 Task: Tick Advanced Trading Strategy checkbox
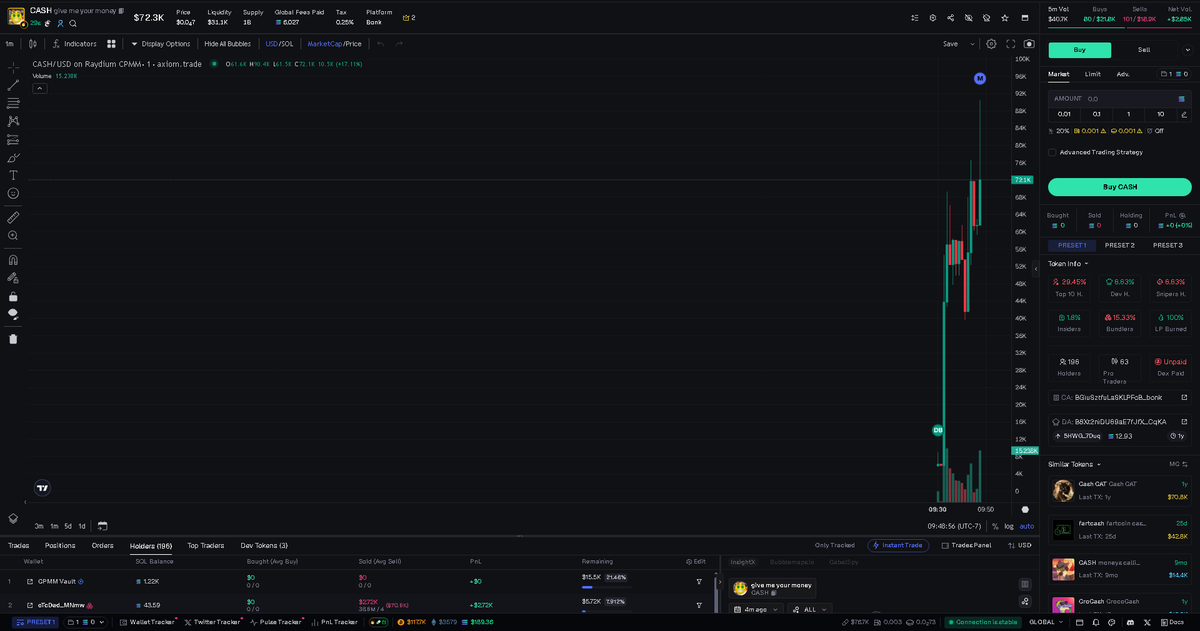(x=1052, y=152)
